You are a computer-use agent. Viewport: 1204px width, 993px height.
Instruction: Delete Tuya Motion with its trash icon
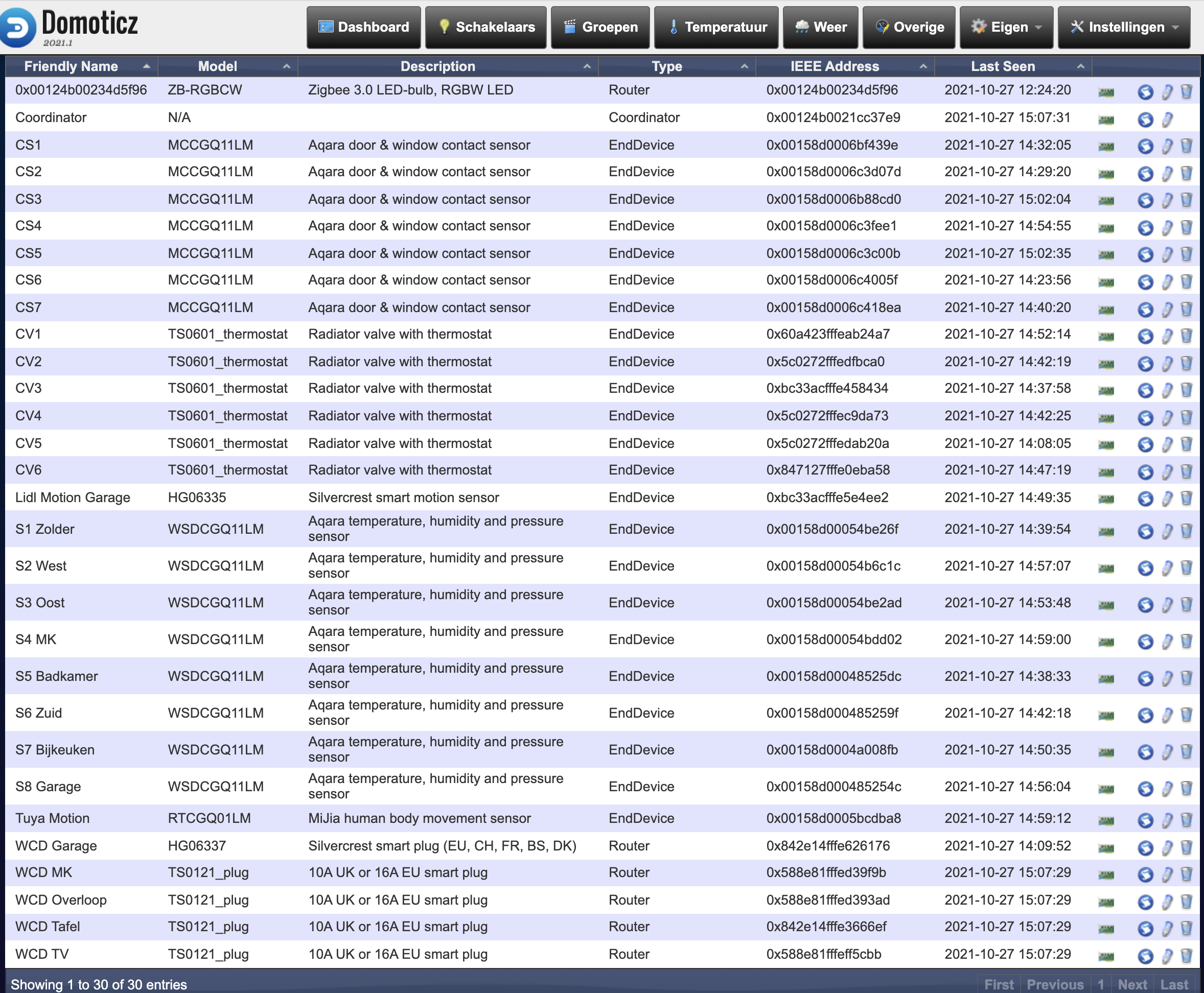(x=1186, y=820)
